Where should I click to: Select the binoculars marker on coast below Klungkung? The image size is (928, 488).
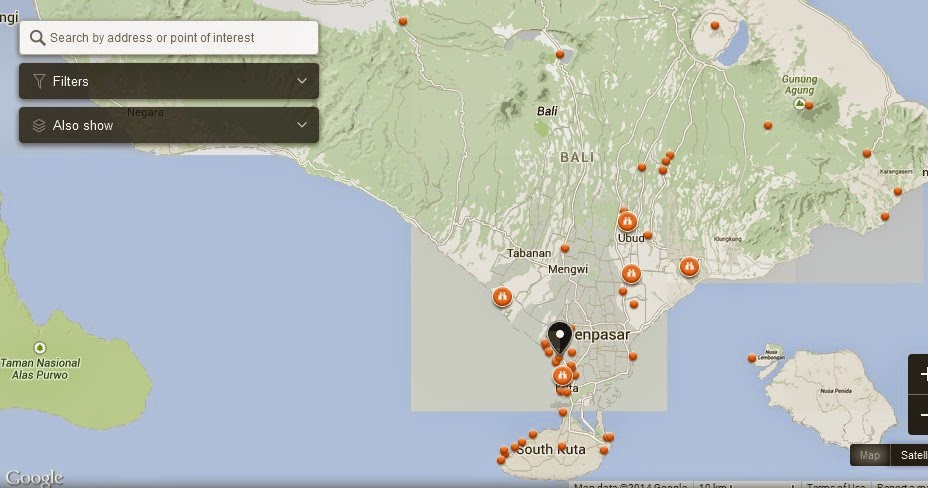pos(689,267)
